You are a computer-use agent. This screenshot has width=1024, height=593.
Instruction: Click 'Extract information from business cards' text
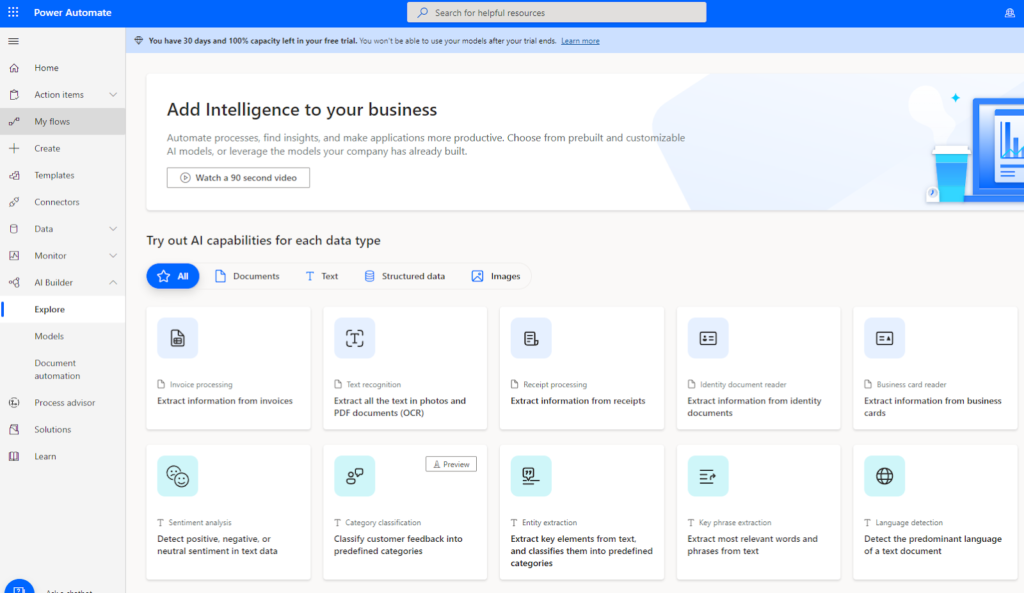[x=933, y=407]
